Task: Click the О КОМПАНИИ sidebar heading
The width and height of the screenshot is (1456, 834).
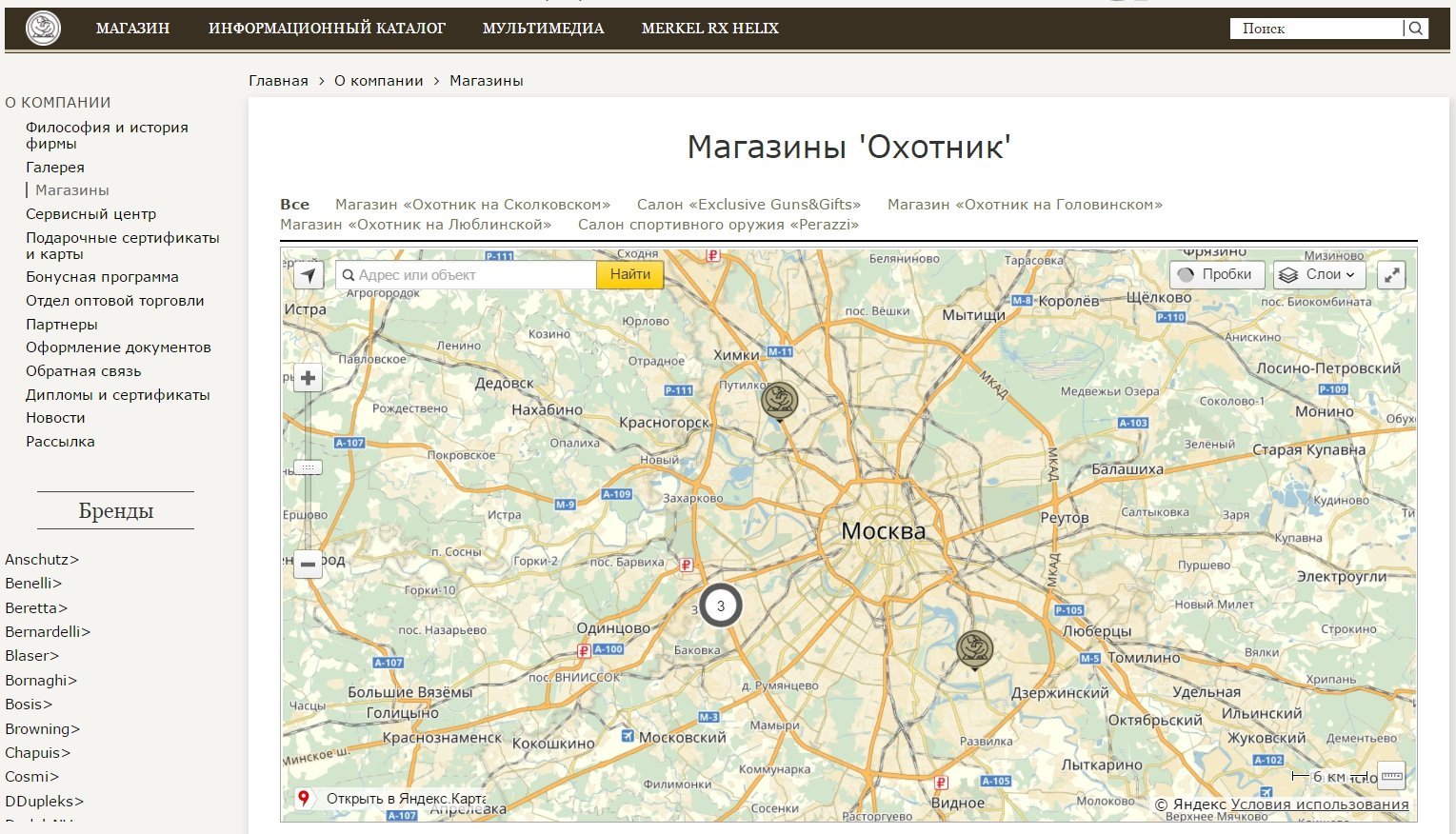Action: point(58,102)
